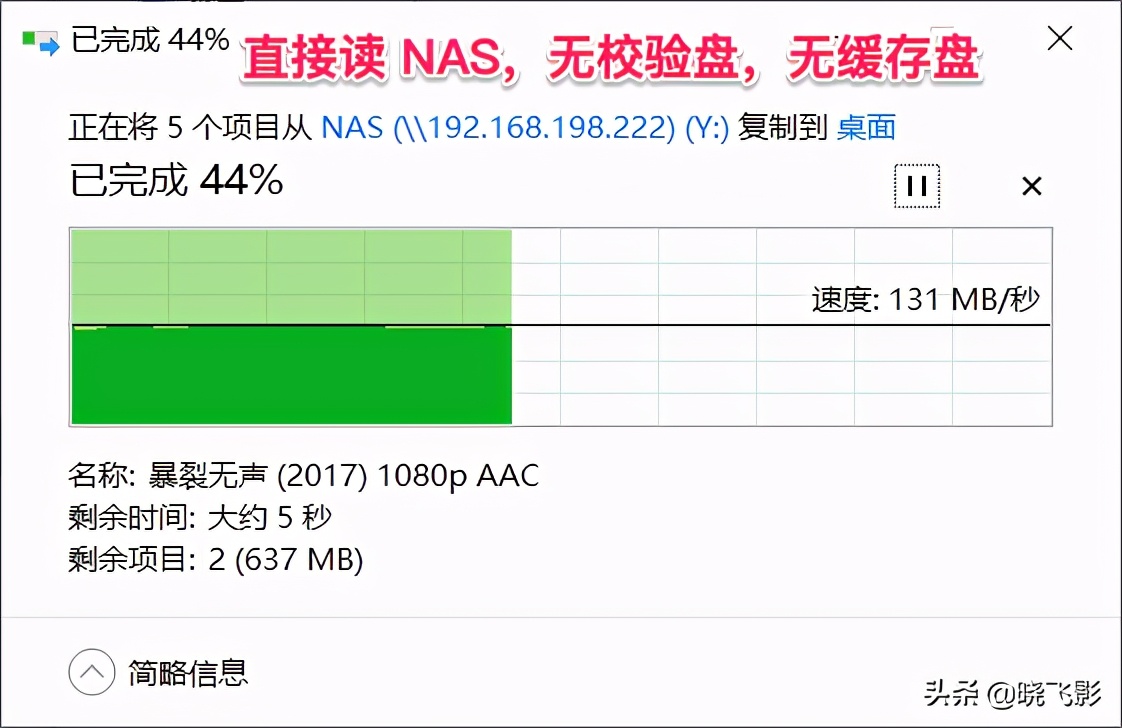Click the dotted-focus pause control
1122x728 pixels.
coord(916,186)
